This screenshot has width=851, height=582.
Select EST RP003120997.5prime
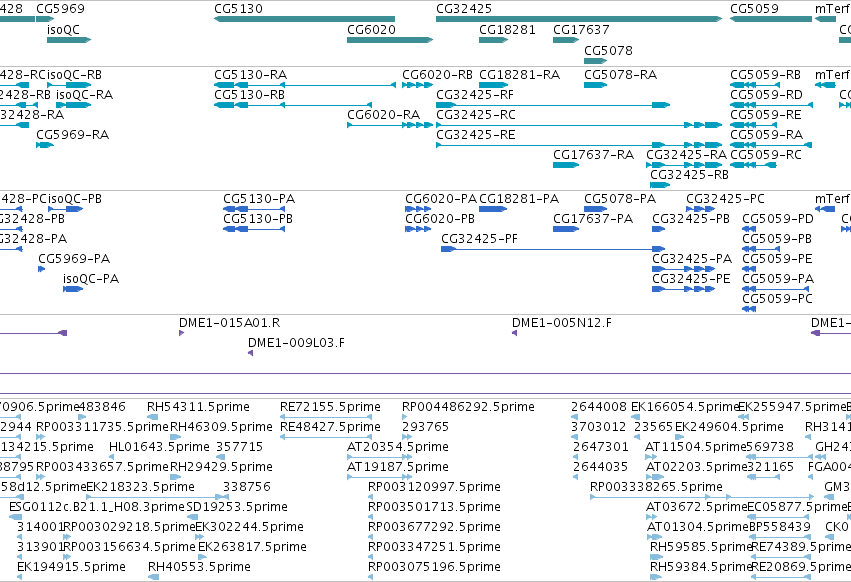coord(371,497)
